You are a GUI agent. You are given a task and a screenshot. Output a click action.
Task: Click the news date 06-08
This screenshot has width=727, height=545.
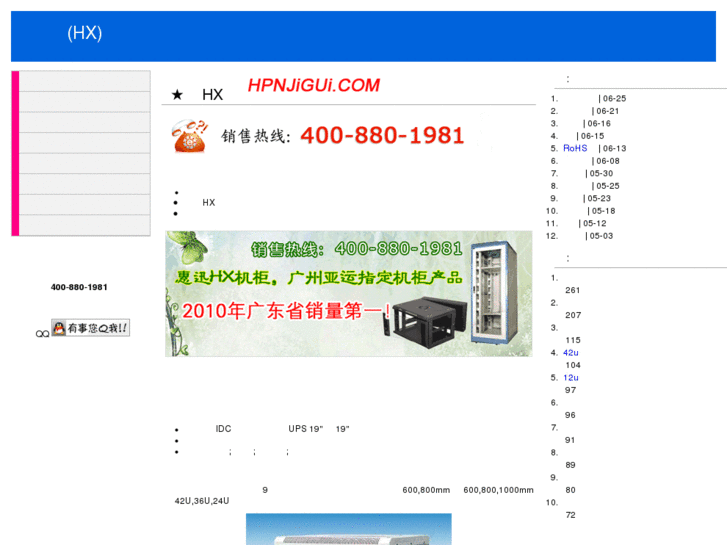click(608, 161)
